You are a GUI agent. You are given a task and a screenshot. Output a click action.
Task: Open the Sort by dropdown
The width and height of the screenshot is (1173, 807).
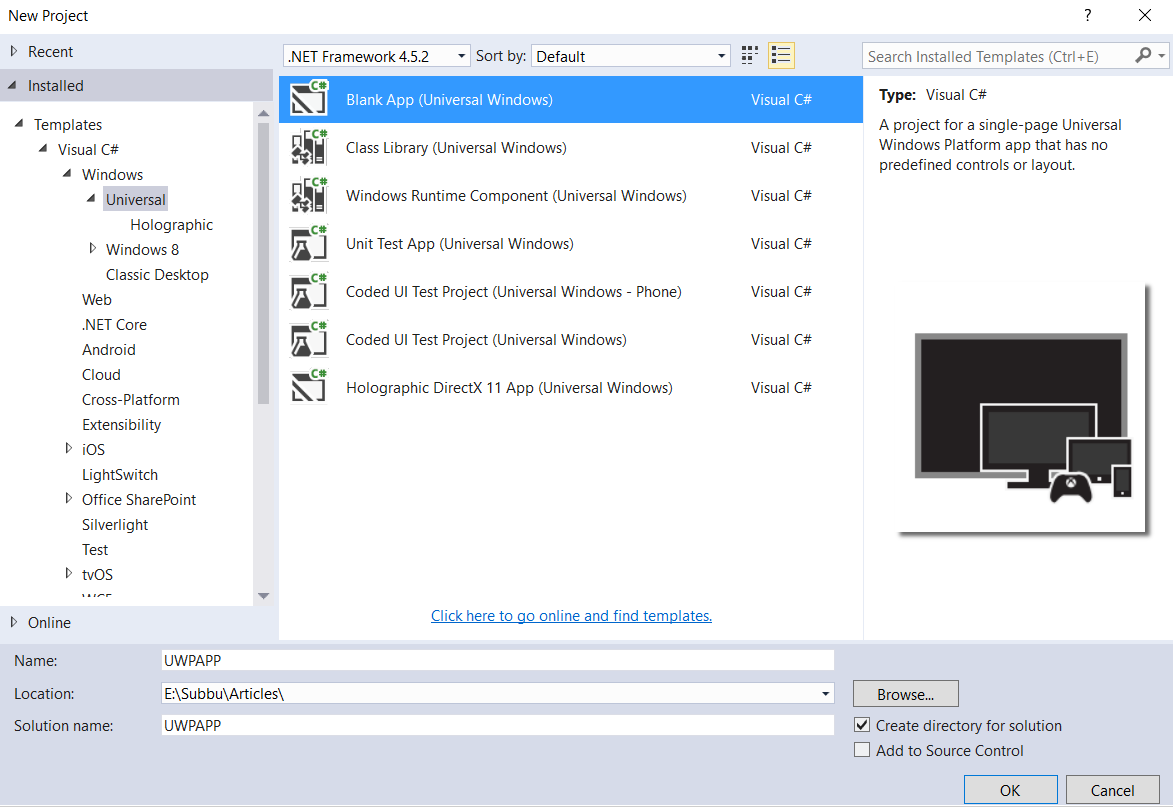631,56
